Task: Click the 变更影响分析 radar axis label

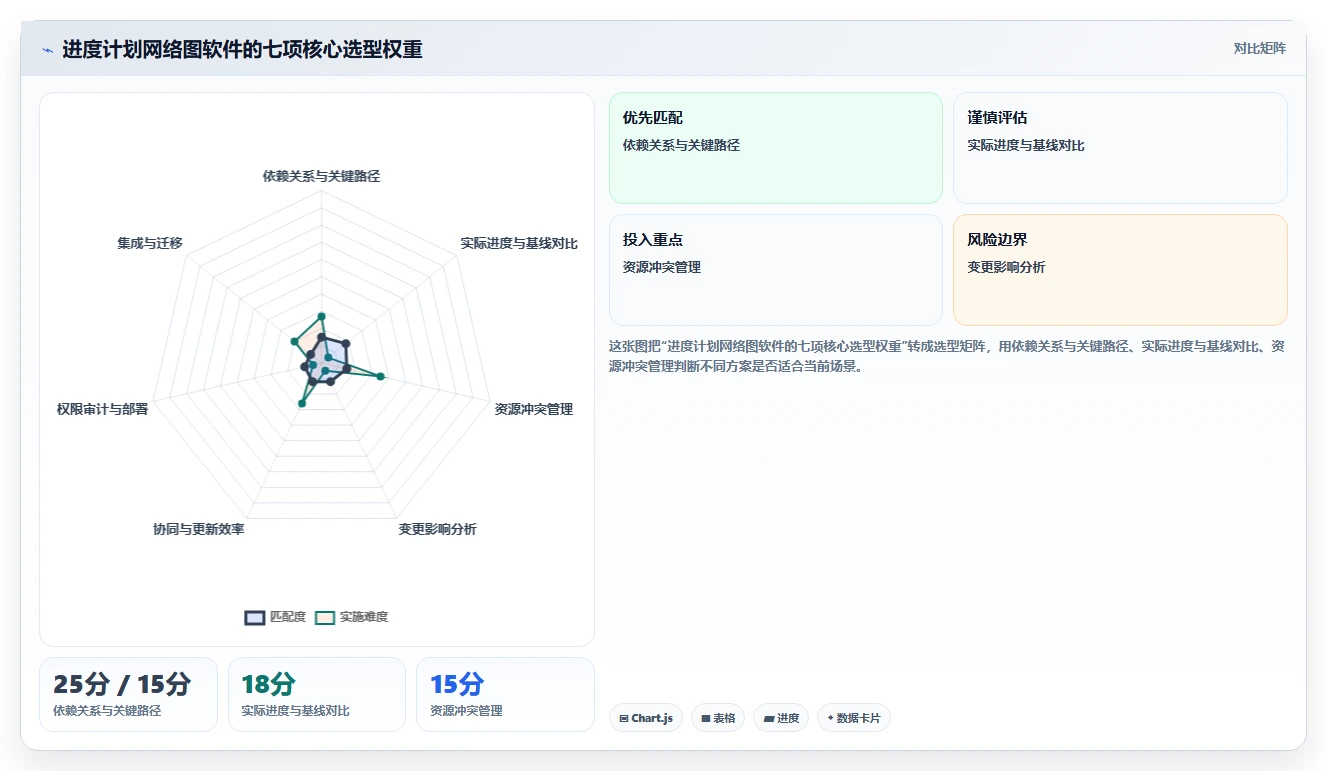Action: point(437,529)
